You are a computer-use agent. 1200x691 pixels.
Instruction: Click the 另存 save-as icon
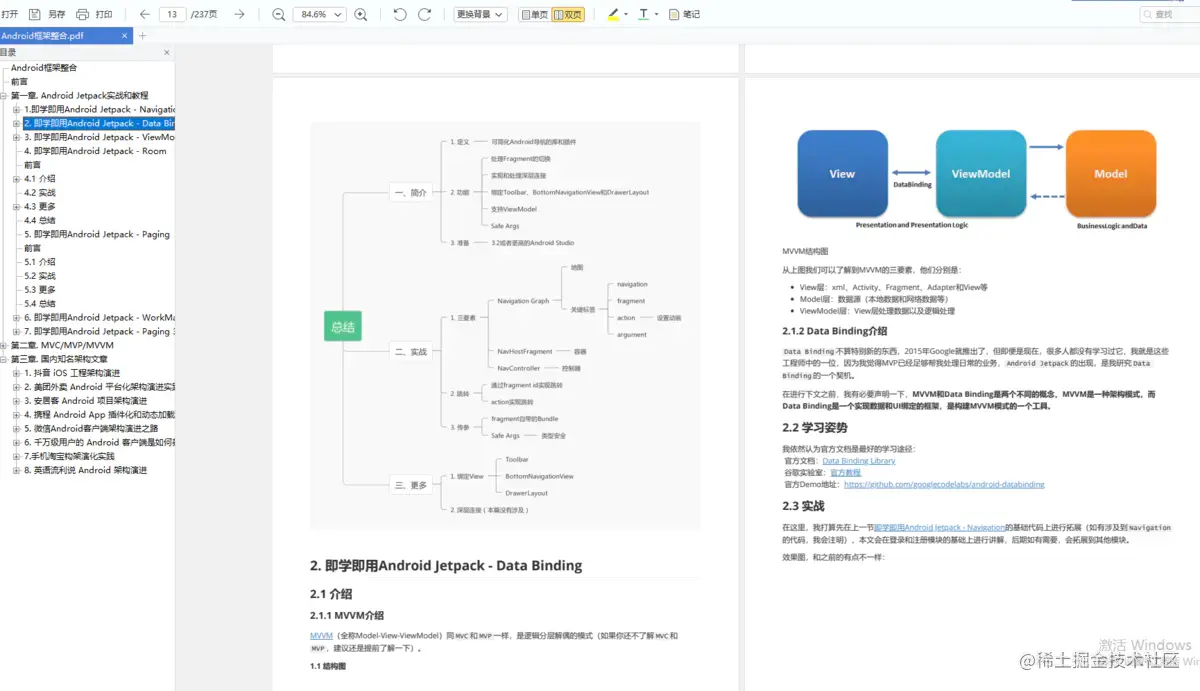click(35, 14)
